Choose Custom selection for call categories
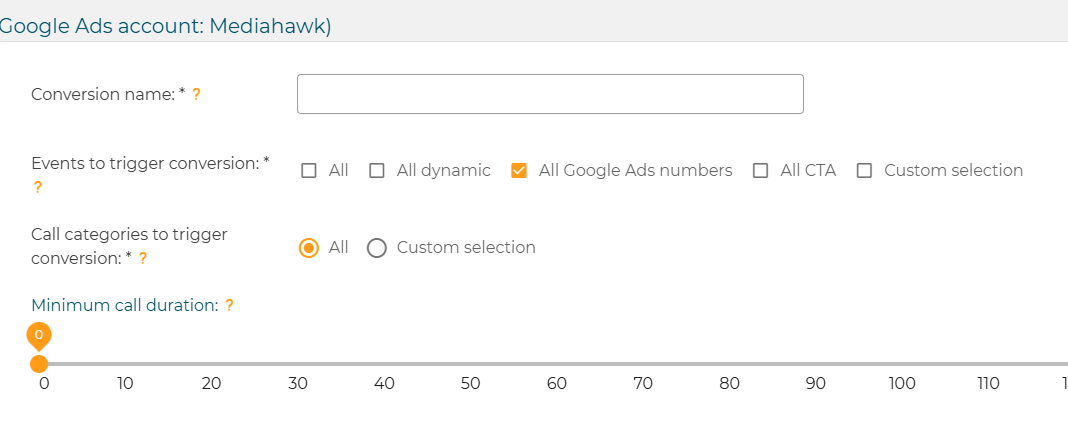This screenshot has height=433, width=1068. point(377,248)
